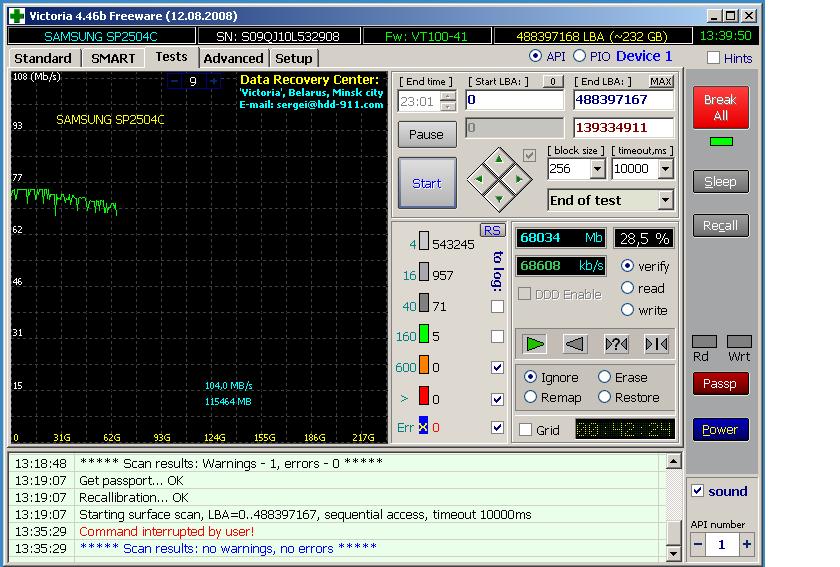840x567 pixels.
Task: Click the RS button above the log checkboxes
Action: [x=492, y=230]
